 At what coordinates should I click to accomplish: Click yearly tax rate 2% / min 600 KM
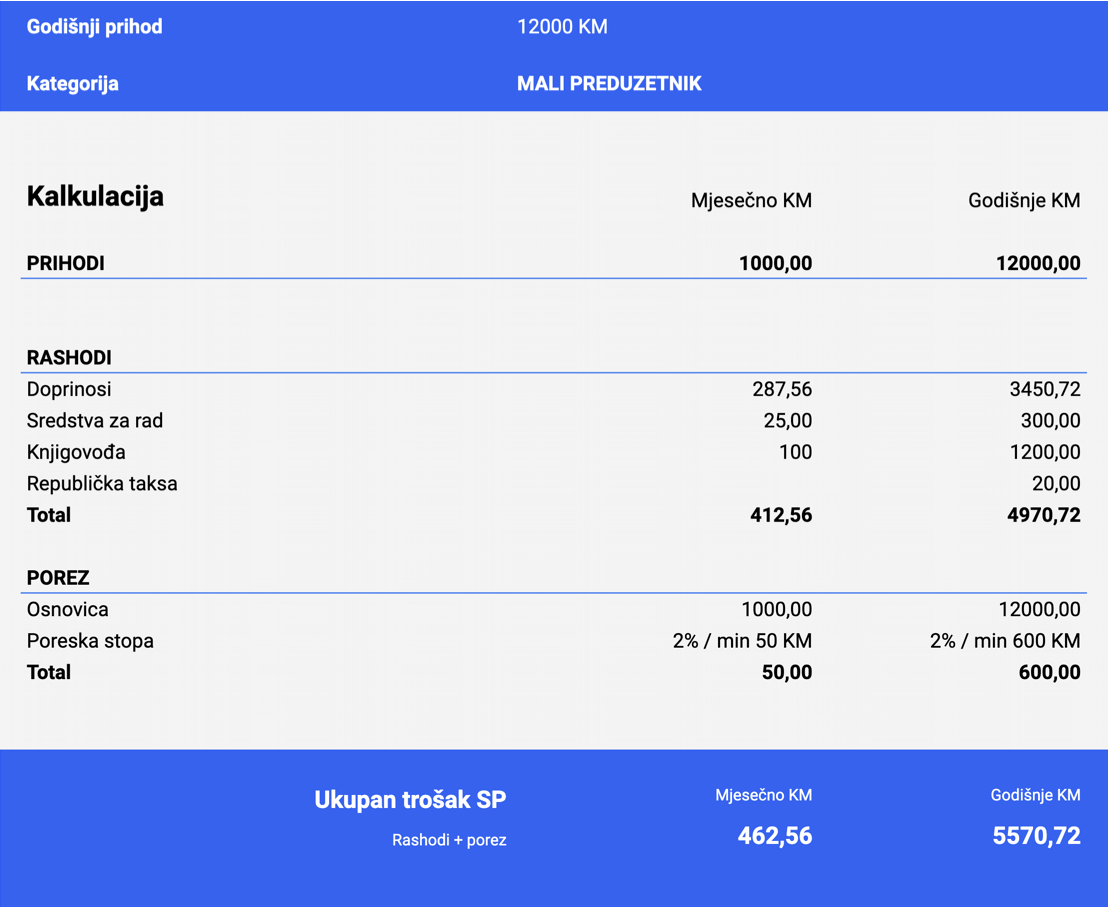click(1005, 641)
